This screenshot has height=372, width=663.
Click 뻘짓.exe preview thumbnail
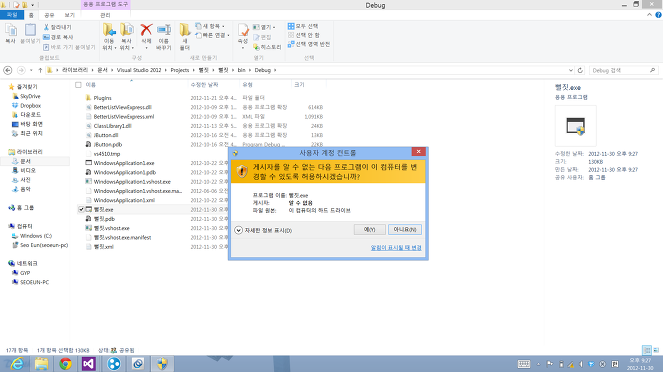[575, 126]
